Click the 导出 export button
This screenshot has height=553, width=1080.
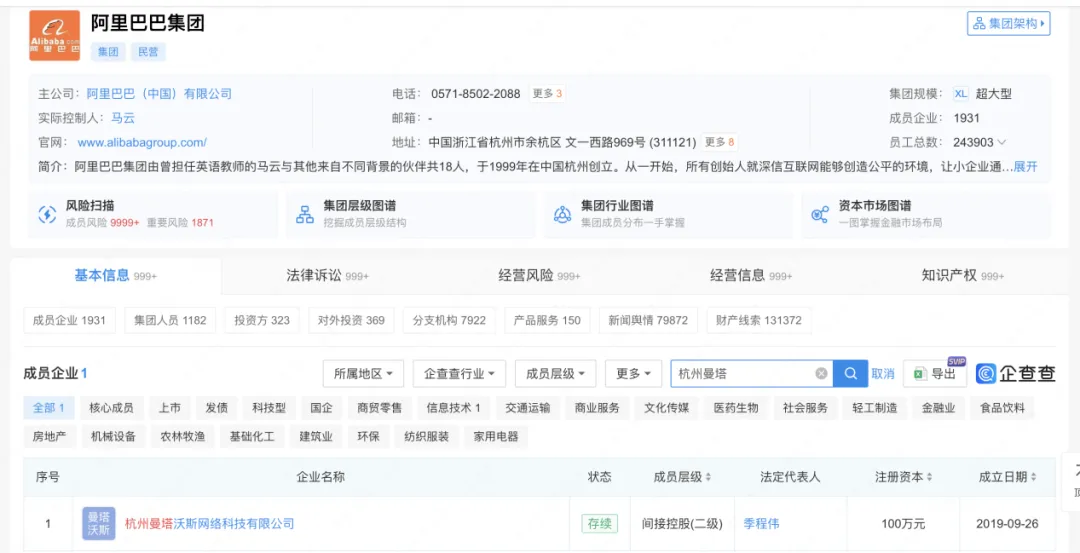[935, 373]
